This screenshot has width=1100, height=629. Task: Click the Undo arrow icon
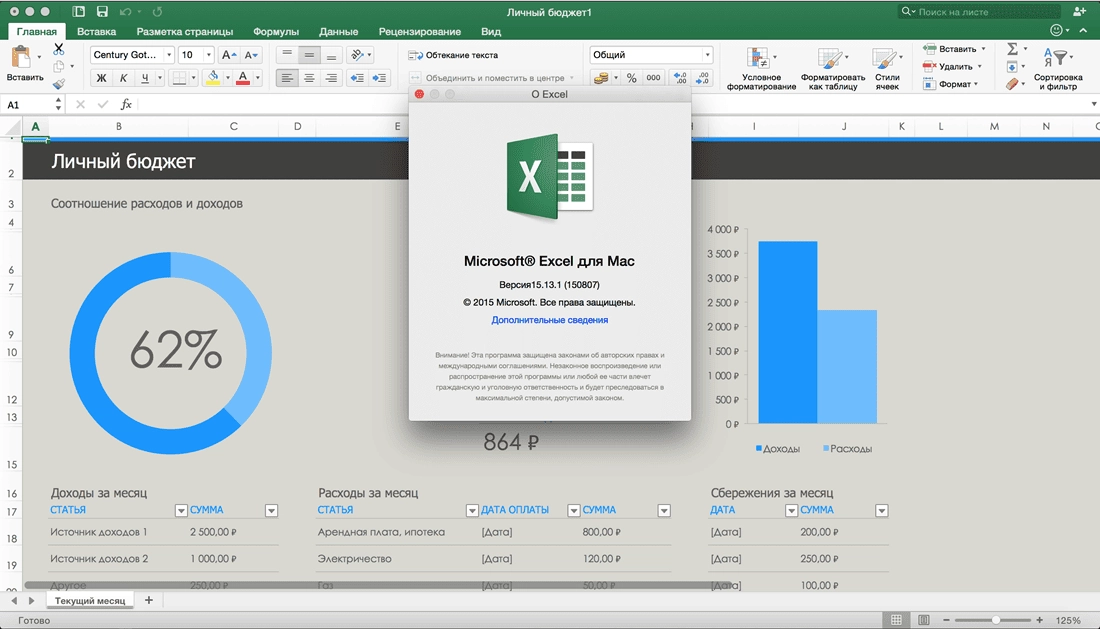[x=126, y=11]
